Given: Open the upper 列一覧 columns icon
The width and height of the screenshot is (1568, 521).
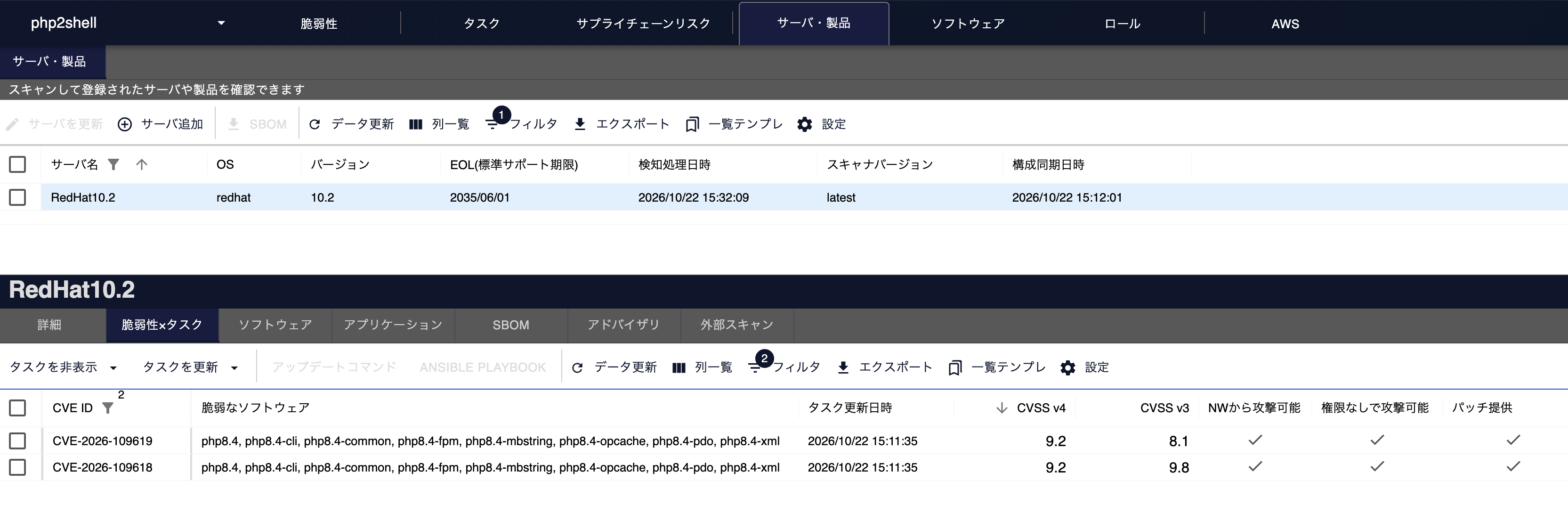Looking at the screenshot, I should (416, 124).
